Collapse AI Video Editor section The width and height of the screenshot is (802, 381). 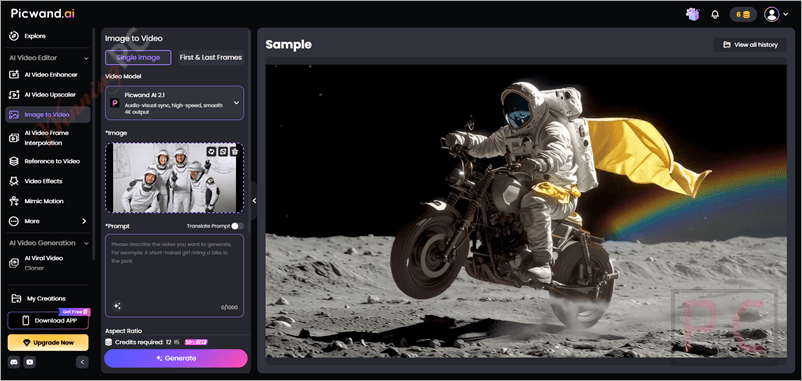click(86, 58)
